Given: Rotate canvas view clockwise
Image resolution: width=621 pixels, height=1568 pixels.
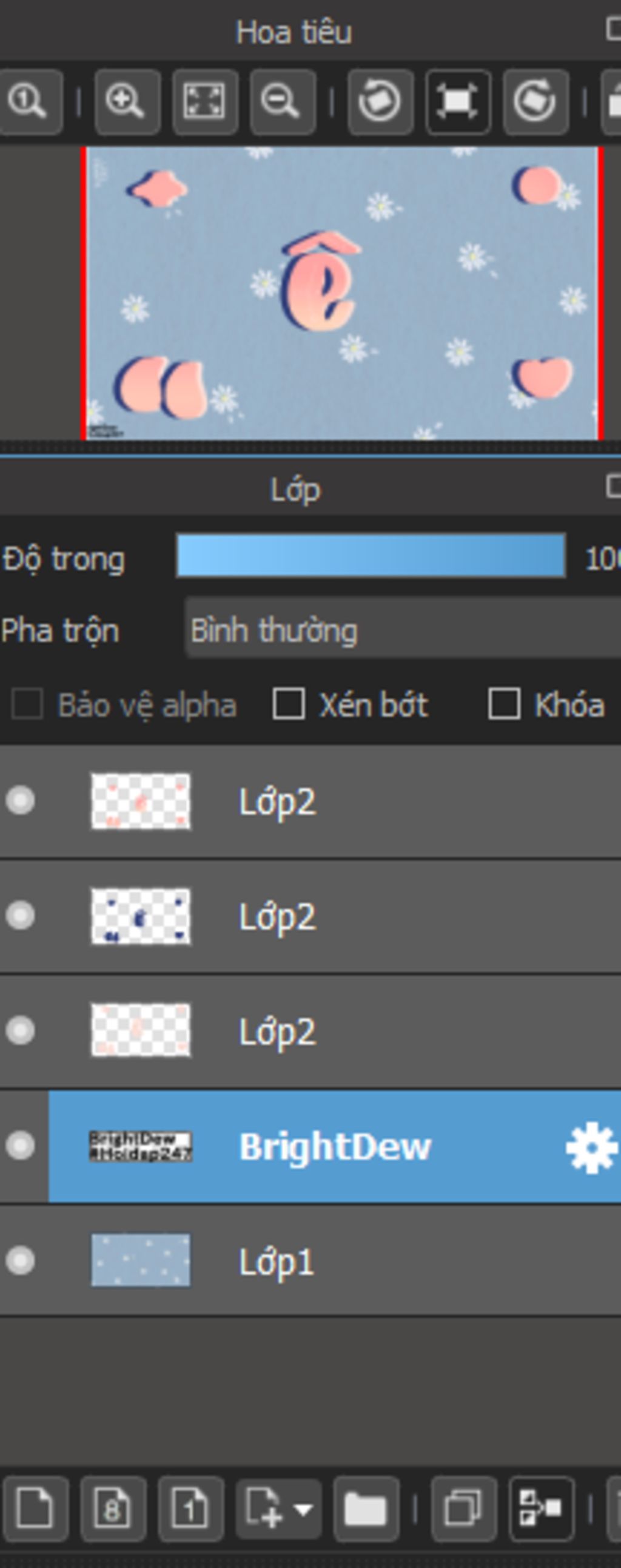Looking at the screenshot, I should tap(535, 102).
